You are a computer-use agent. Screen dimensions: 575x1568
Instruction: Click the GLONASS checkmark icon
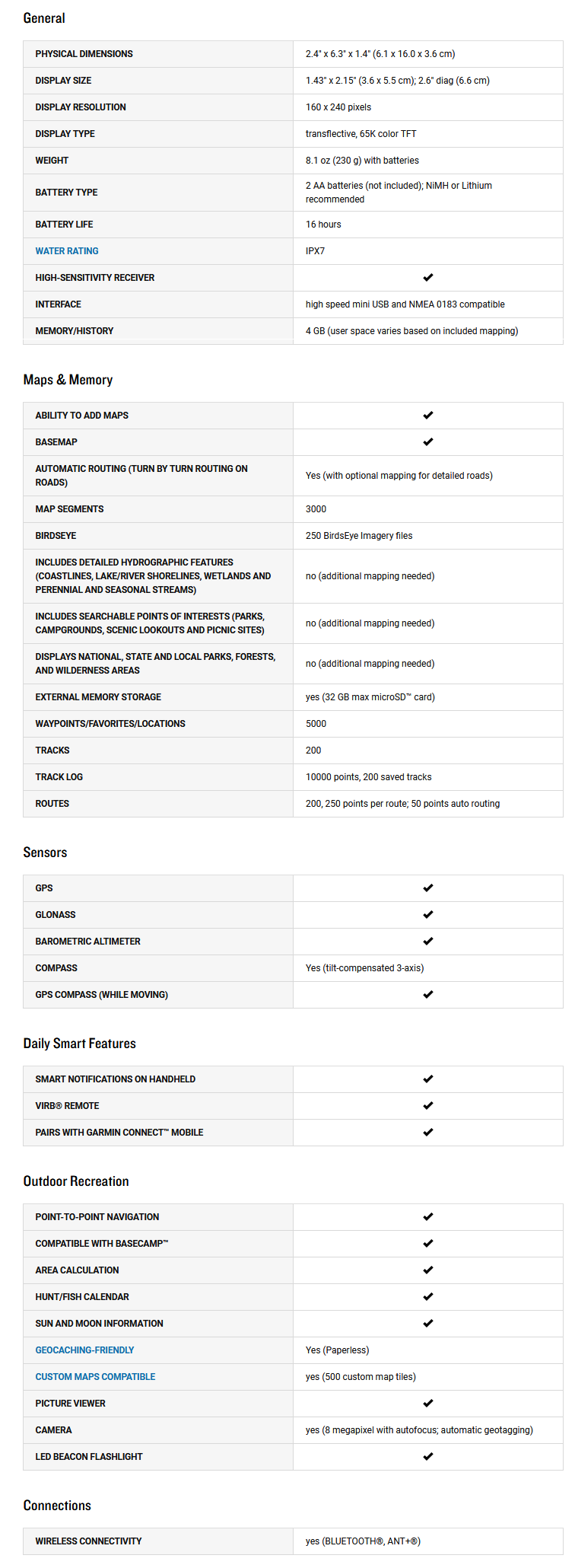[428, 915]
